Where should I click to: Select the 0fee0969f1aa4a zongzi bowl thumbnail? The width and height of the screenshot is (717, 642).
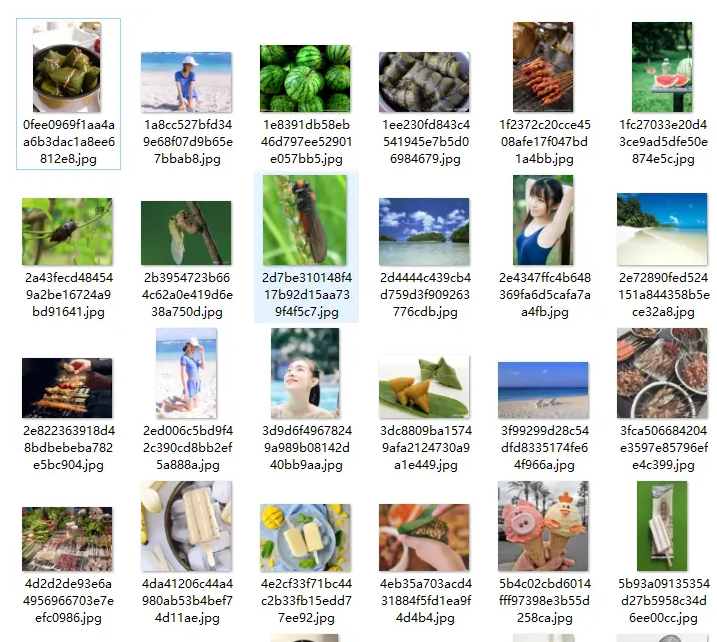point(67,67)
